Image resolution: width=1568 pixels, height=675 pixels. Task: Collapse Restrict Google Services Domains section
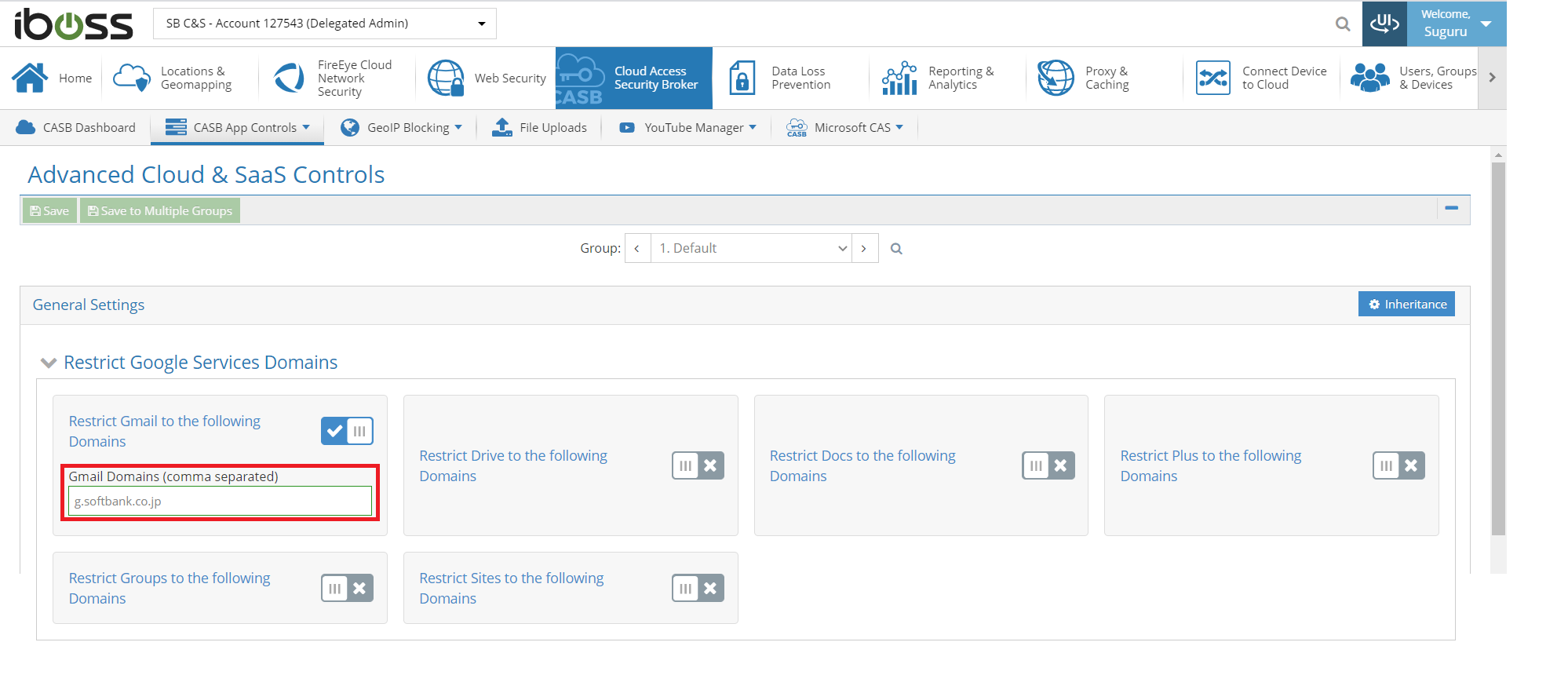(x=49, y=363)
